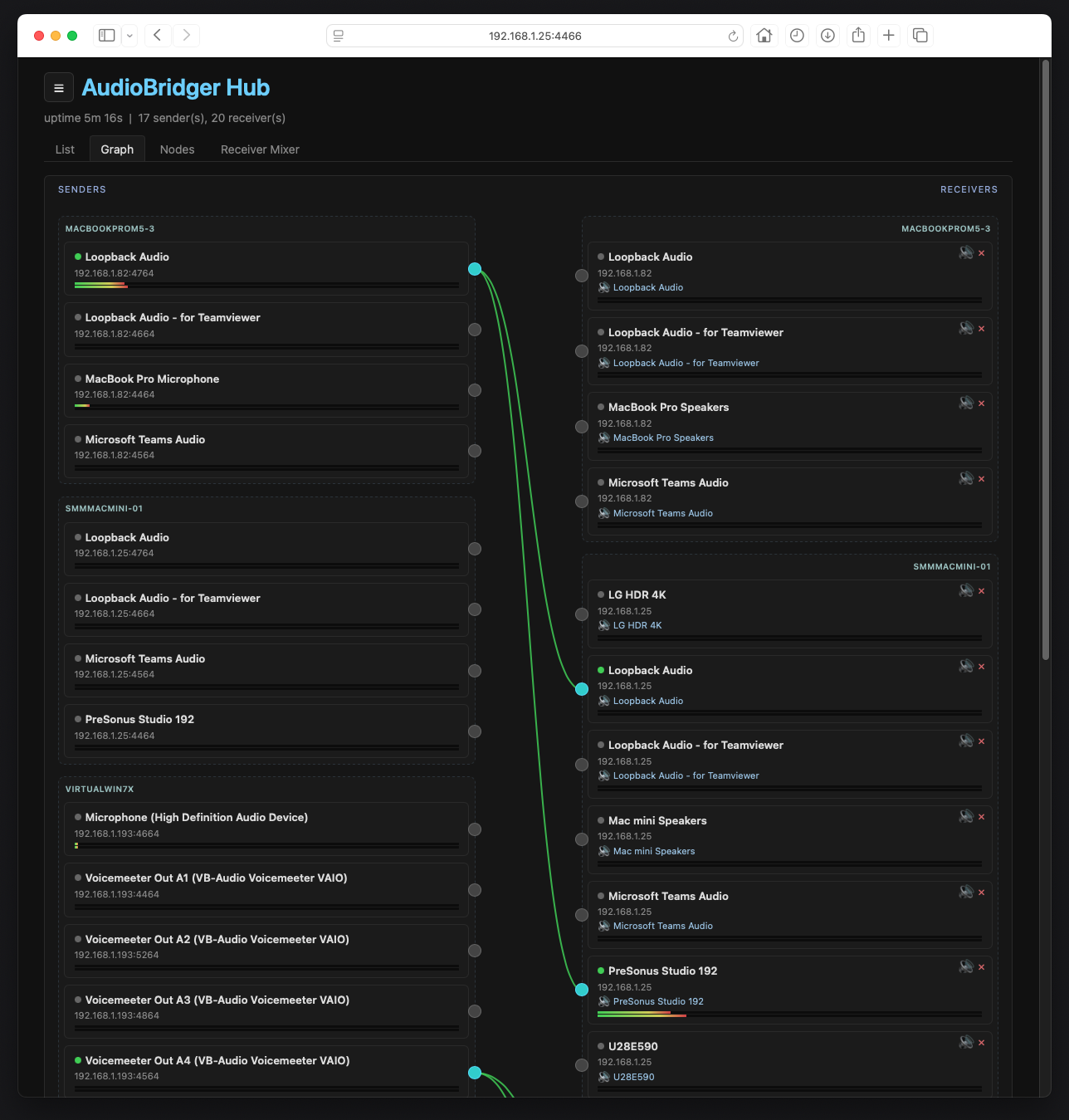Click output port of PreSonus Studio 192 sender
The width and height of the screenshot is (1069, 1120).
tap(475, 731)
